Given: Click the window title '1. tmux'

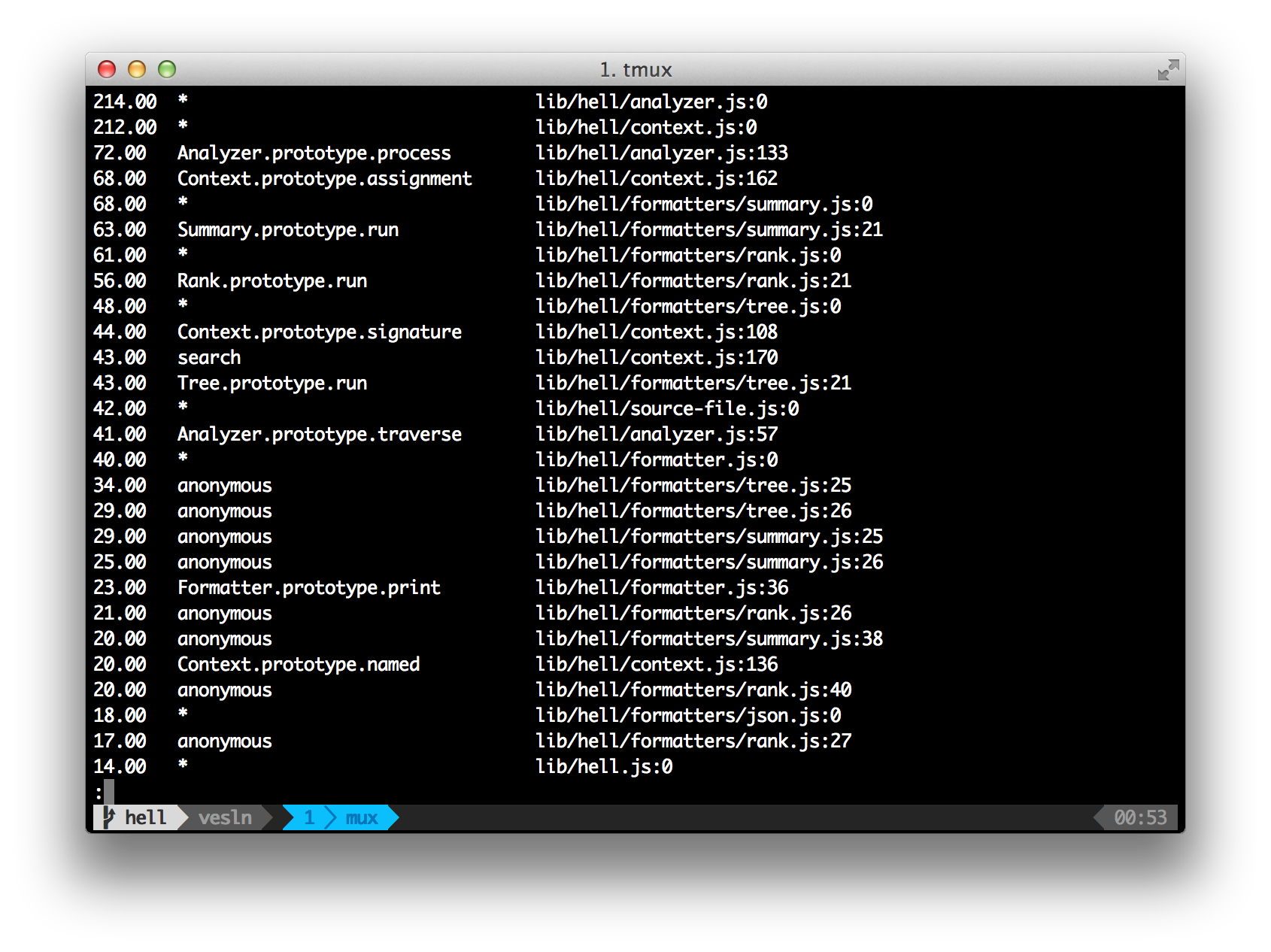Looking at the screenshot, I should coord(635,70).
